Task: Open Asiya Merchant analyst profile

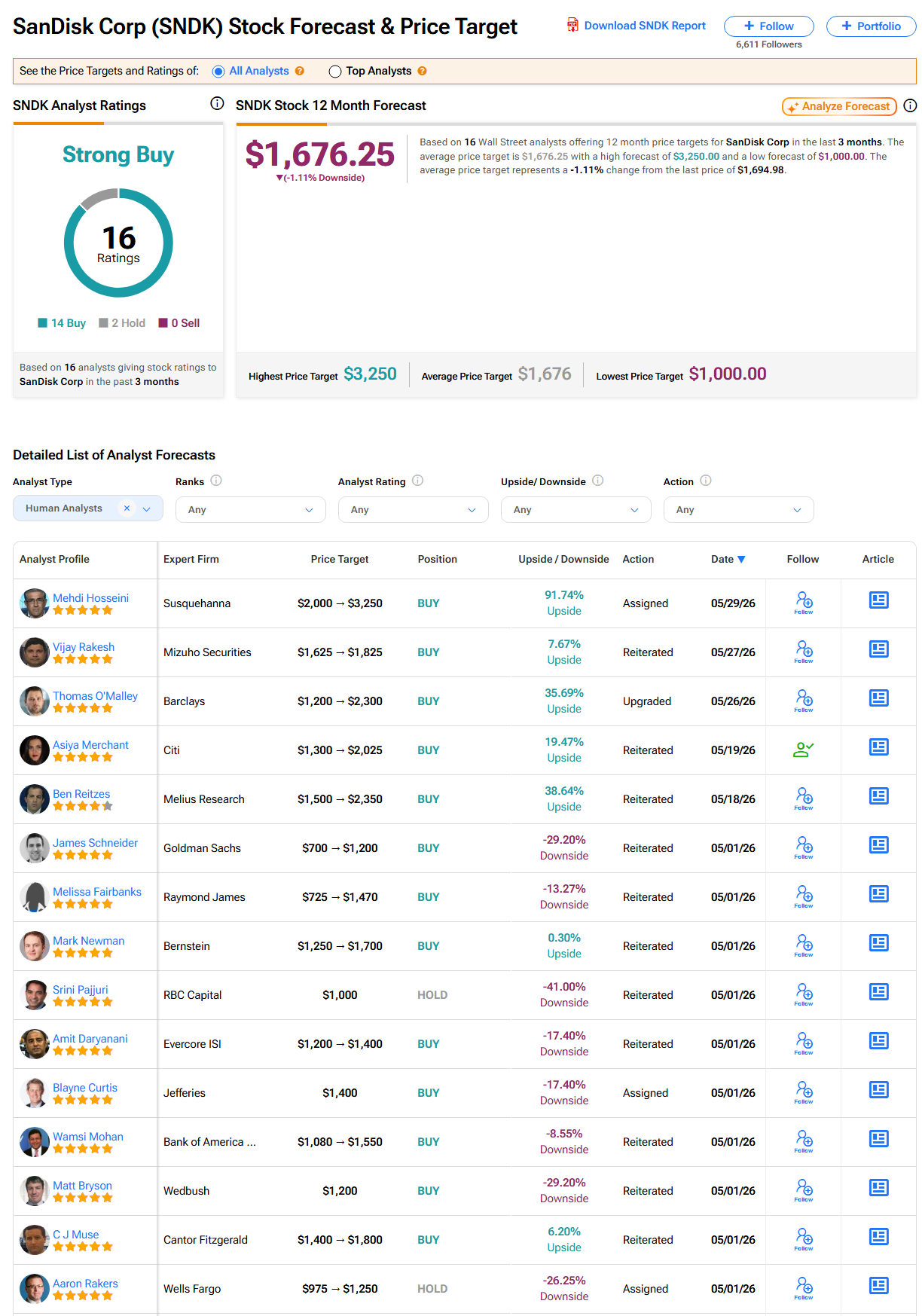Action: click(90, 744)
